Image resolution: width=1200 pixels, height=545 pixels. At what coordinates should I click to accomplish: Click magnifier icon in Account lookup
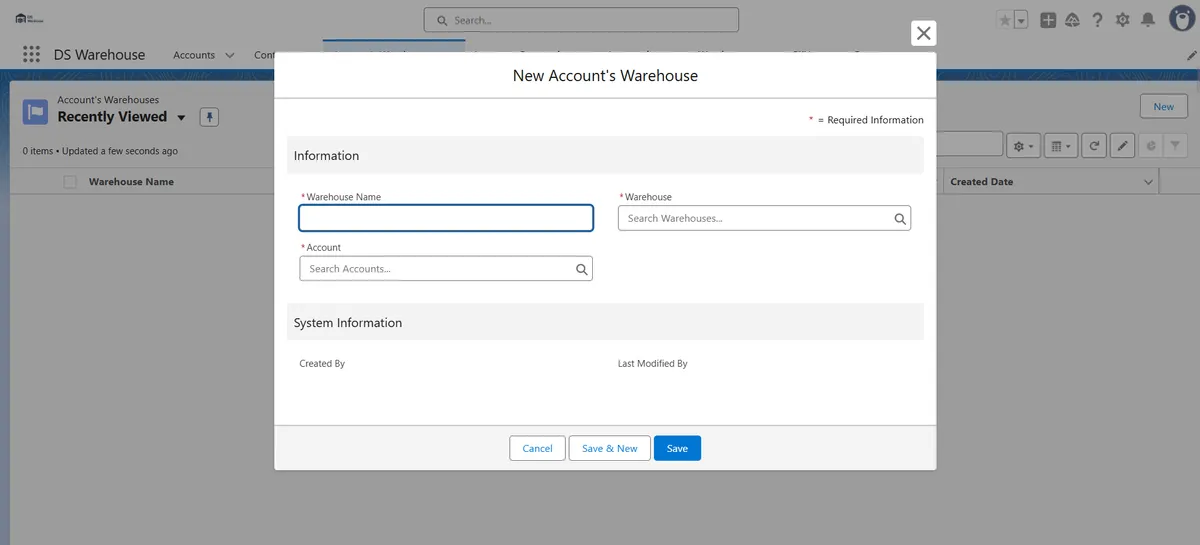582,269
